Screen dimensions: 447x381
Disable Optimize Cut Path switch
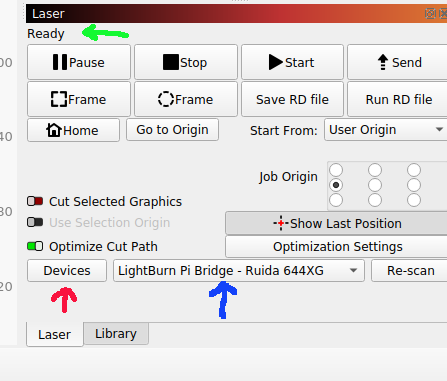click(x=35, y=246)
